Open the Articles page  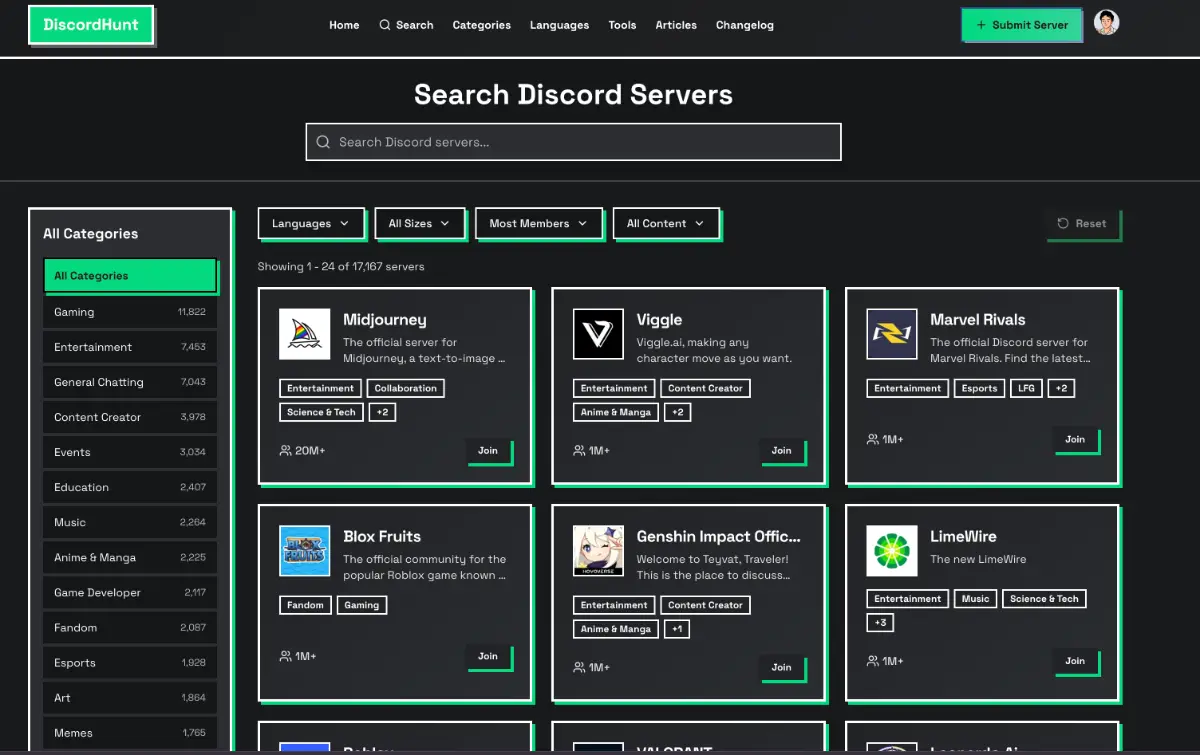pyautogui.click(x=676, y=25)
